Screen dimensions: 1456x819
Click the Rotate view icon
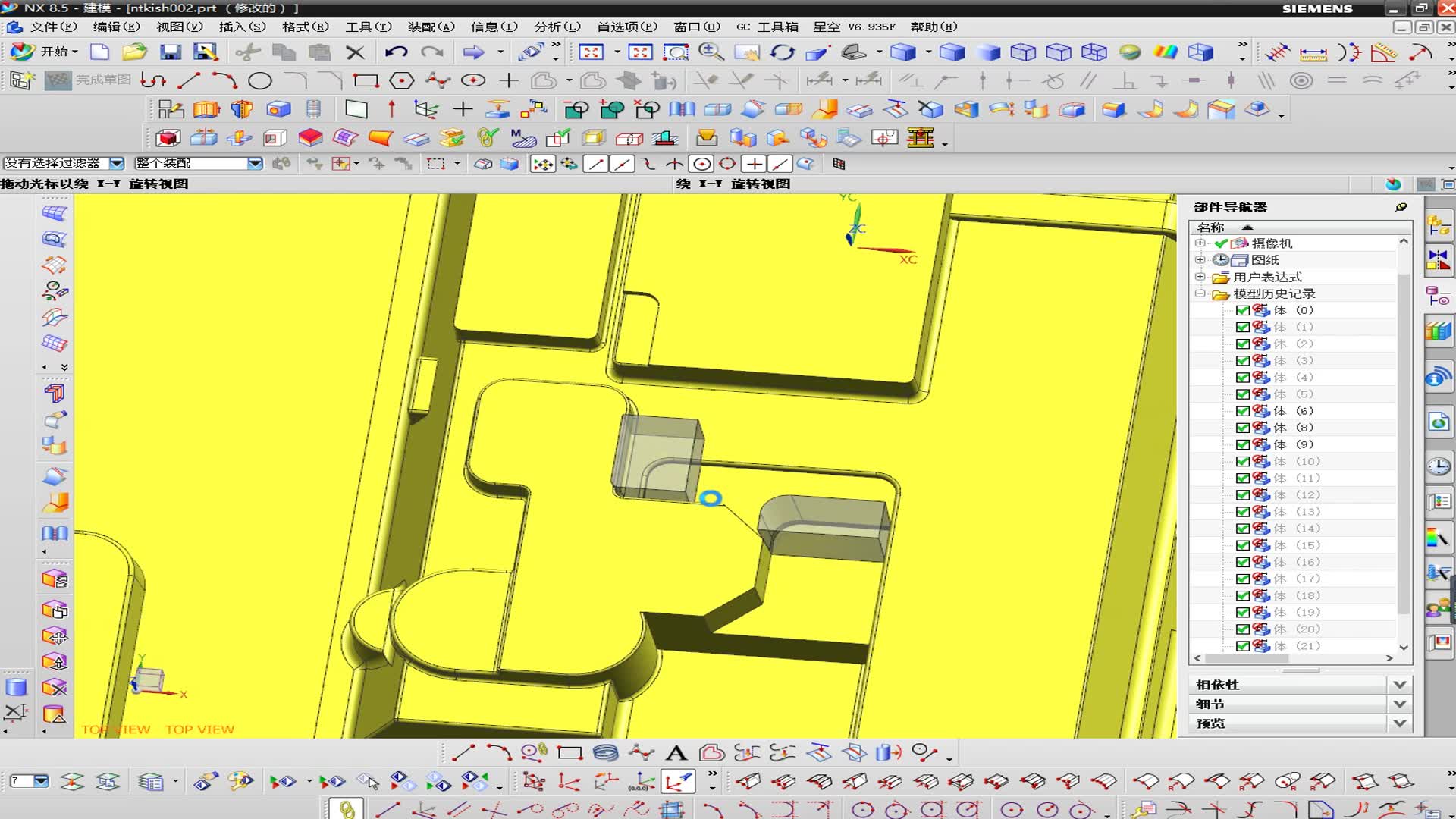tap(782, 52)
